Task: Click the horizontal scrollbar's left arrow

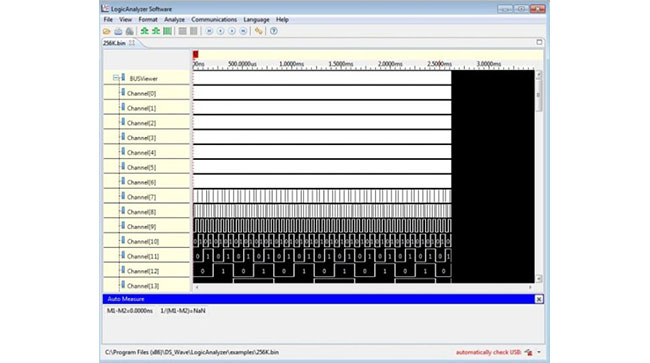Action: pos(197,287)
